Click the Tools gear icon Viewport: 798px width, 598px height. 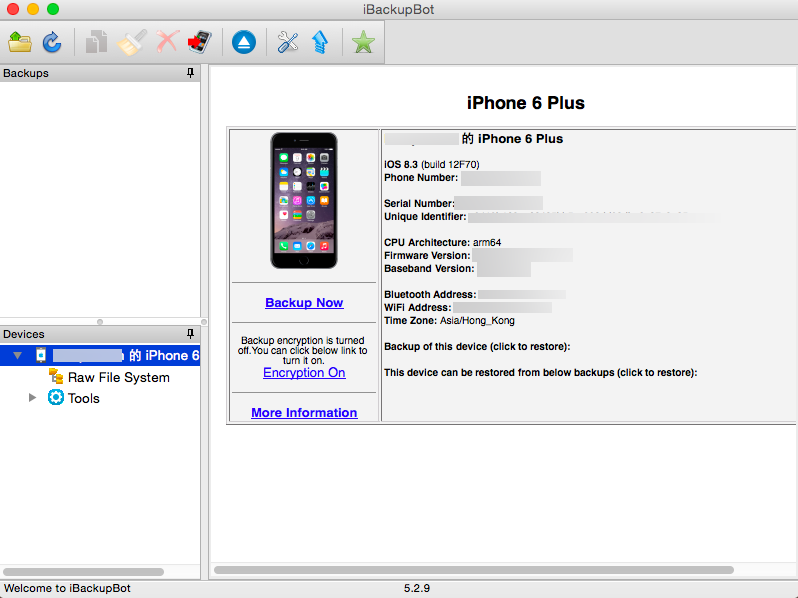55,397
